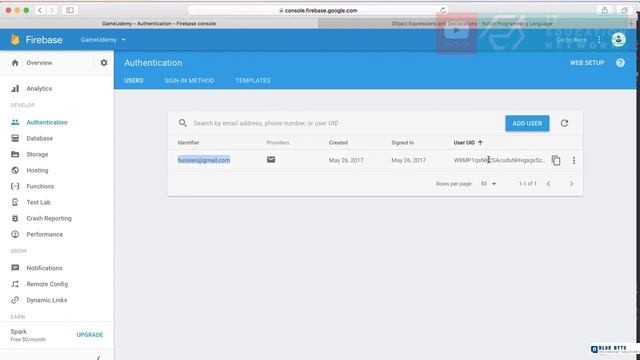The width and height of the screenshot is (640, 360).
Task: Go to previous page of users
Action: click(x=549, y=184)
